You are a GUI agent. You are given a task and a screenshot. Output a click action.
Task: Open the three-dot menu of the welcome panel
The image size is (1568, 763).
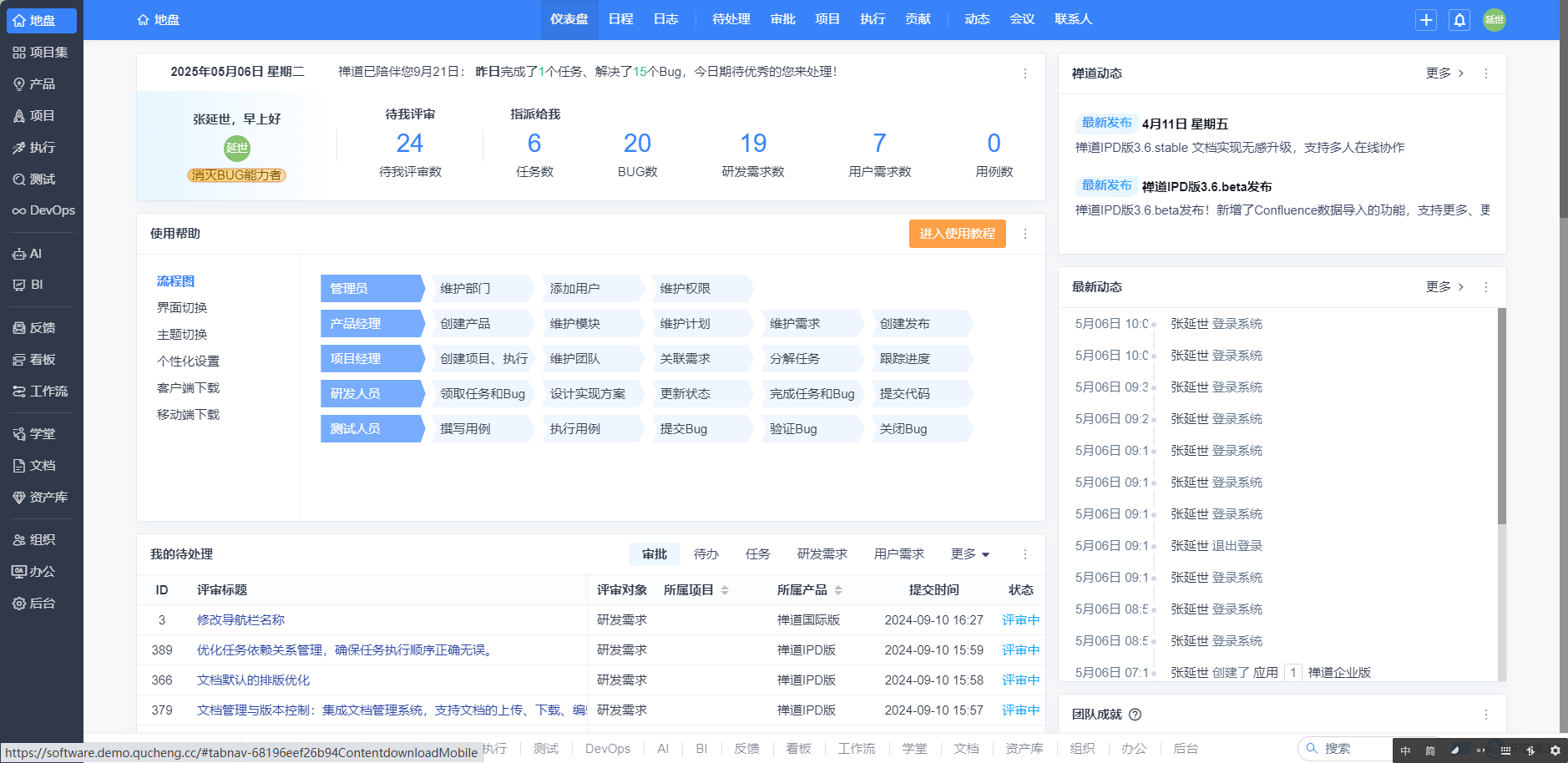(1025, 73)
